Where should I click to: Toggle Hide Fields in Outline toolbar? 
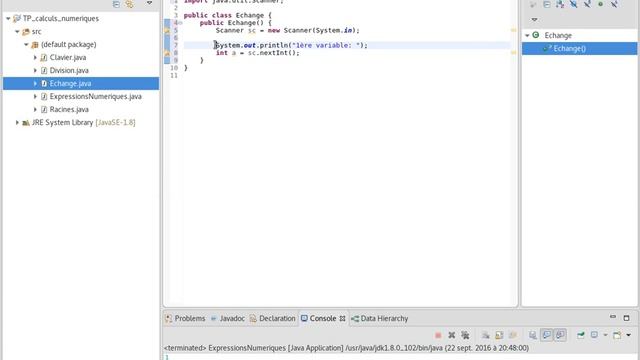(x=573, y=4)
